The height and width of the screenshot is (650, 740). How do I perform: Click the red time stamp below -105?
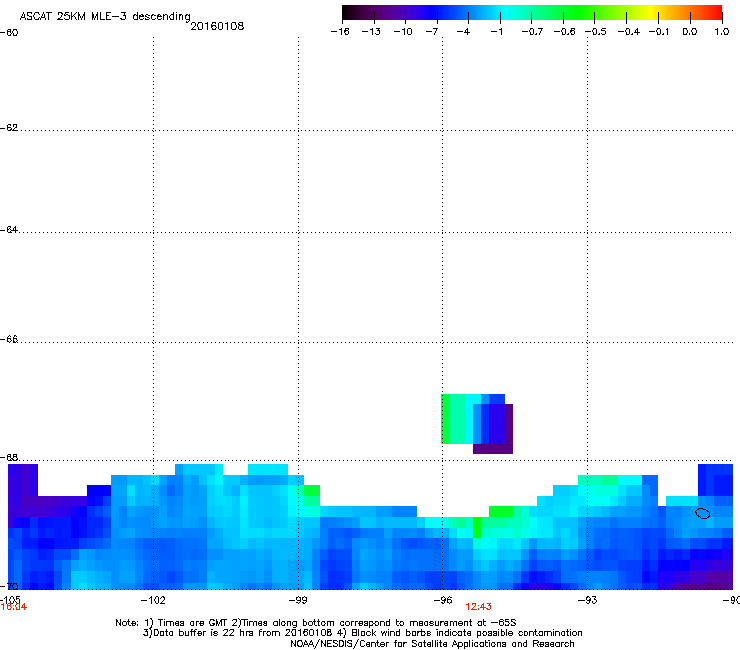point(14,607)
